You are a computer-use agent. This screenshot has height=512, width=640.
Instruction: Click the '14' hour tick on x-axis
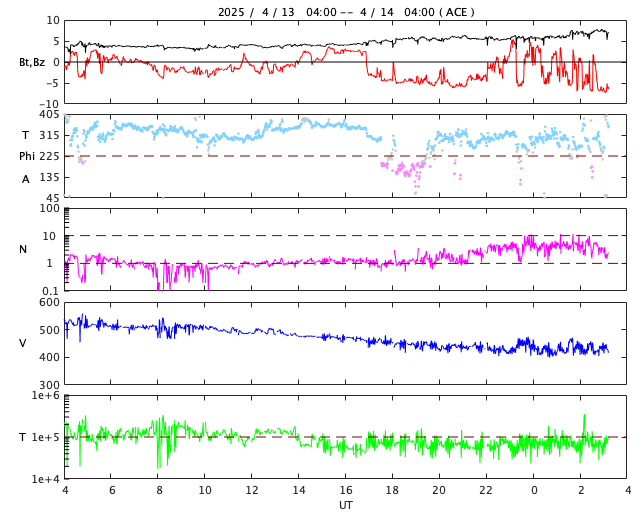coord(299,490)
